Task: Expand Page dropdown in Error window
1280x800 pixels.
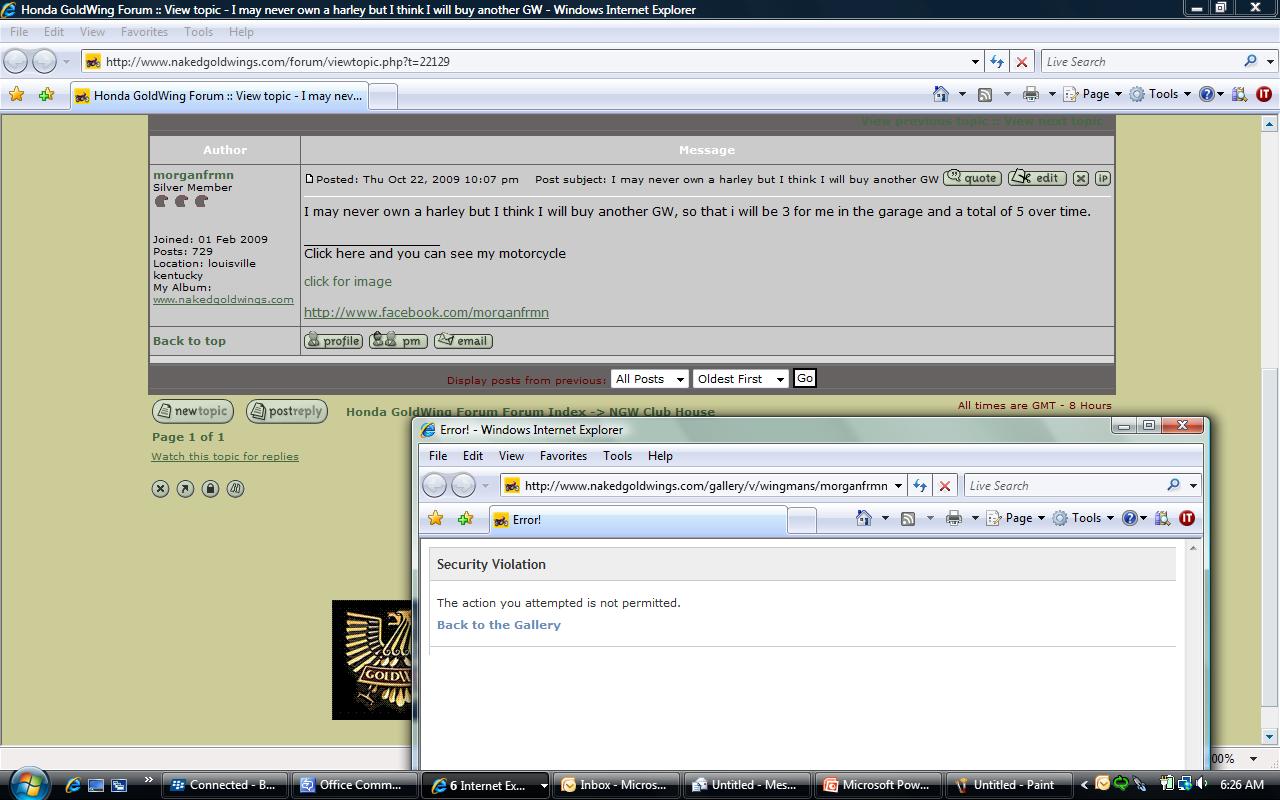Action: click(x=1041, y=518)
